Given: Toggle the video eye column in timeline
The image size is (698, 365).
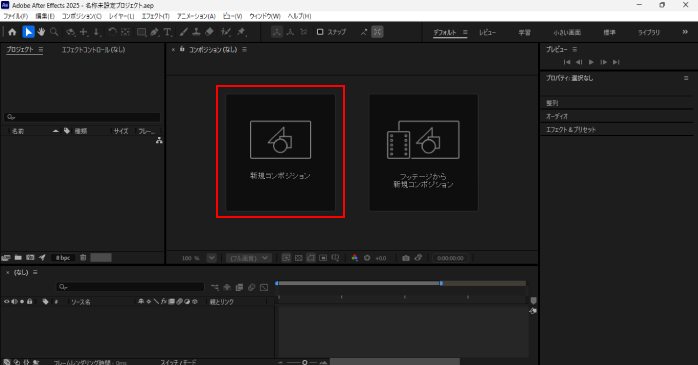Looking at the screenshot, I should coord(6,301).
